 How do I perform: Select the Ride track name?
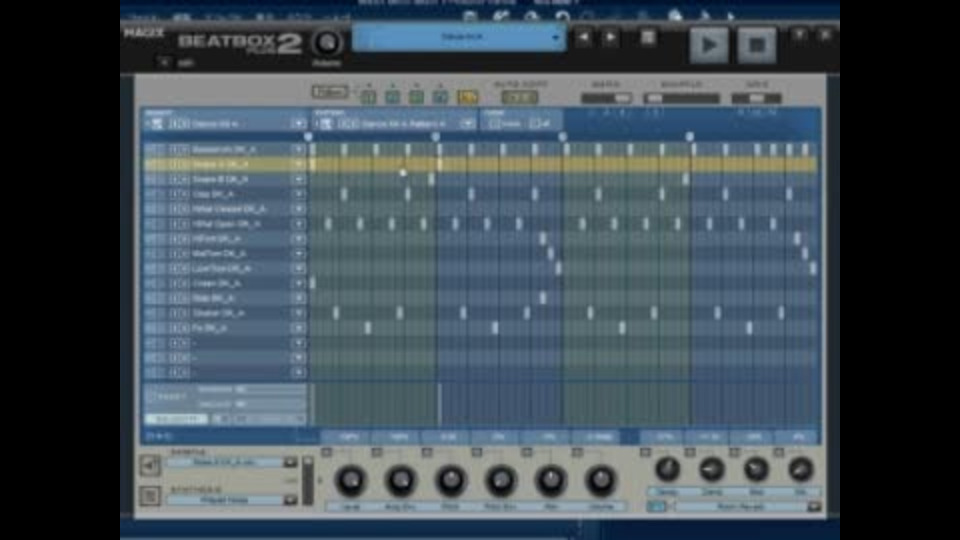pyautogui.click(x=212, y=298)
